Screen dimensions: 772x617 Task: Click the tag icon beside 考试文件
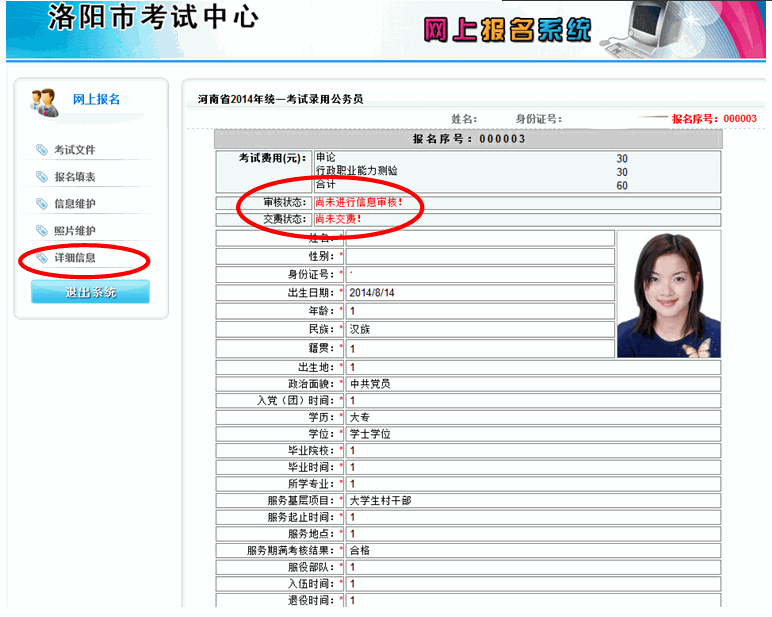pyautogui.click(x=41, y=150)
